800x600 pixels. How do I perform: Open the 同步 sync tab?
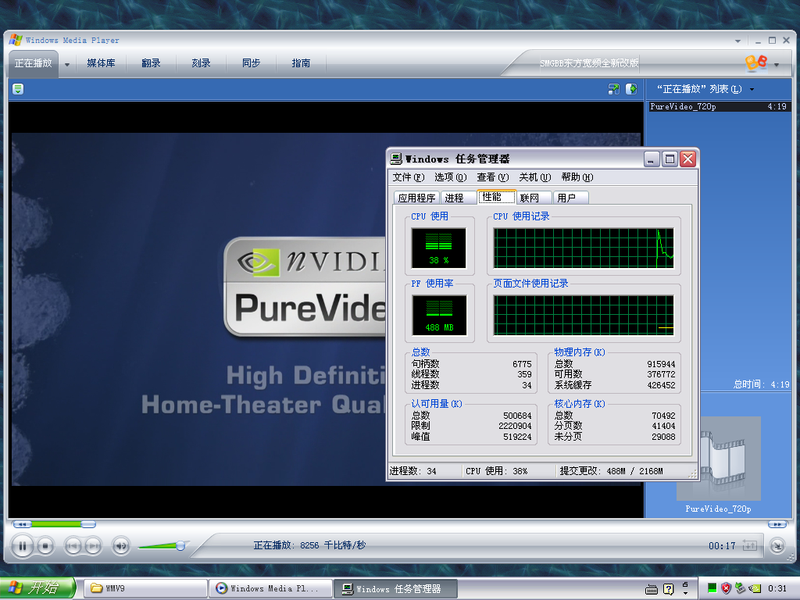pos(251,63)
